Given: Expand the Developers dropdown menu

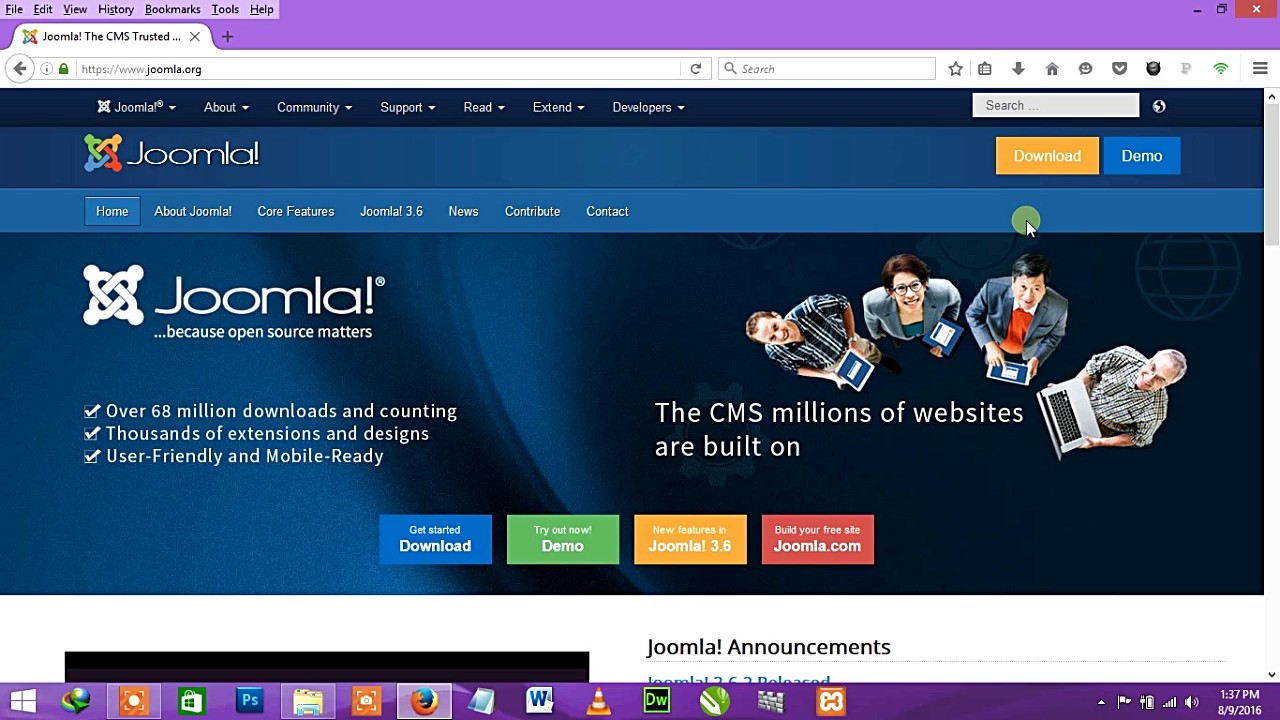Looking at the screenshot, I should 648,107.
